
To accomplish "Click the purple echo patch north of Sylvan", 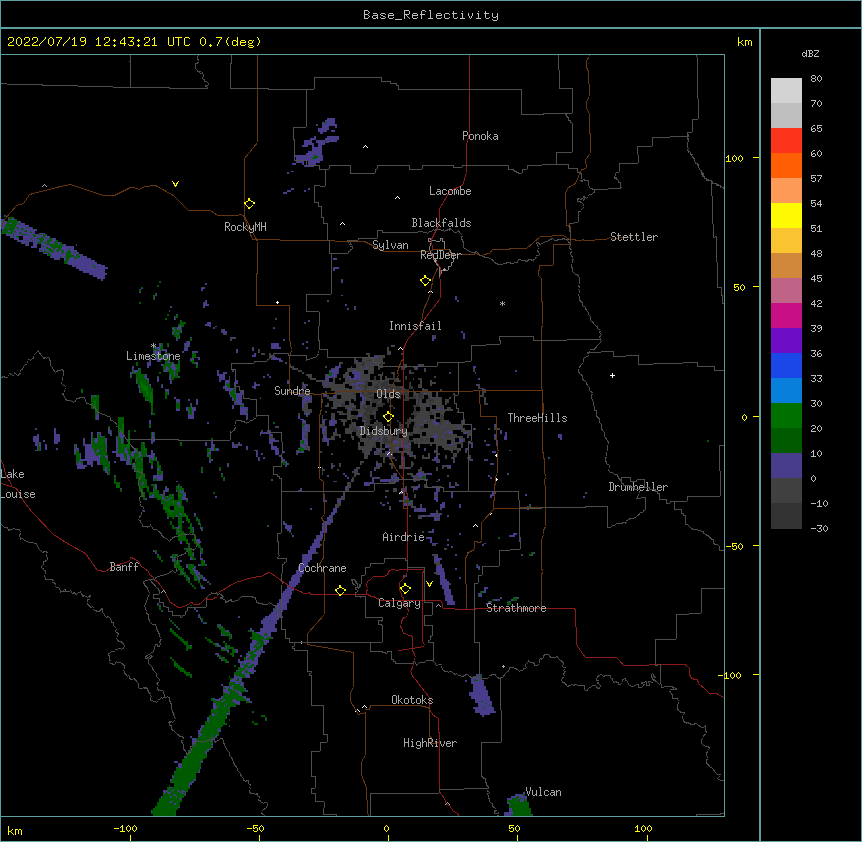I will (x=314, y=143).
